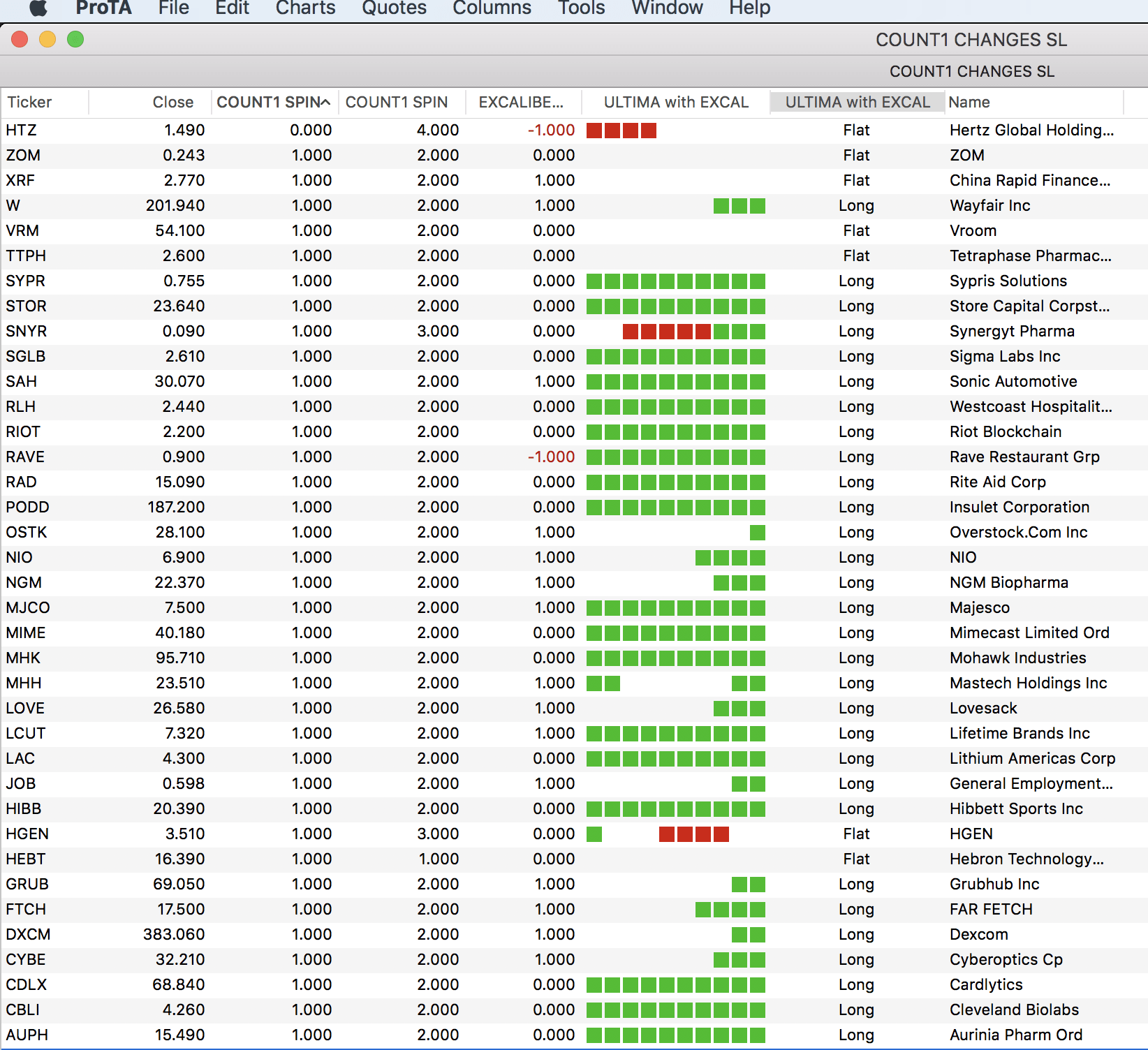Sort by the Close column header
The image size is (1148, 1050).
[x=172, y=103]
